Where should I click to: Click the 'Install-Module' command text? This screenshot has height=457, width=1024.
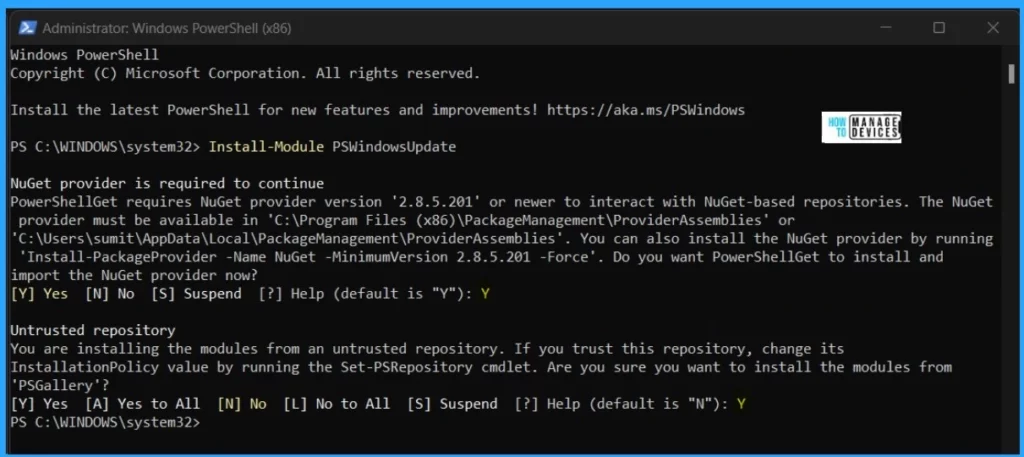(266, 147)
